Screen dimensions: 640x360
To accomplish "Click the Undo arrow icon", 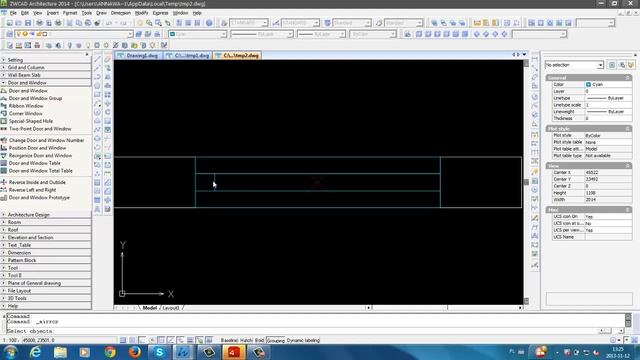I will [109, 23].
